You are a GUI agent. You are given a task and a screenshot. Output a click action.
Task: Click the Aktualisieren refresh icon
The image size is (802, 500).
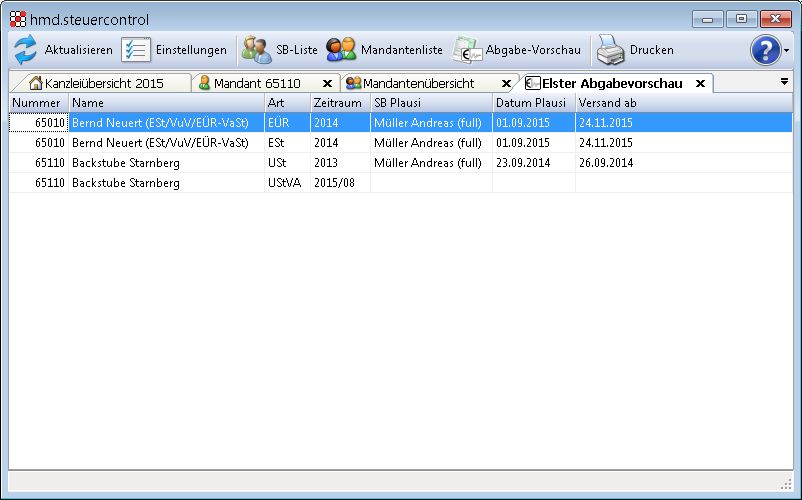[25, 50]
